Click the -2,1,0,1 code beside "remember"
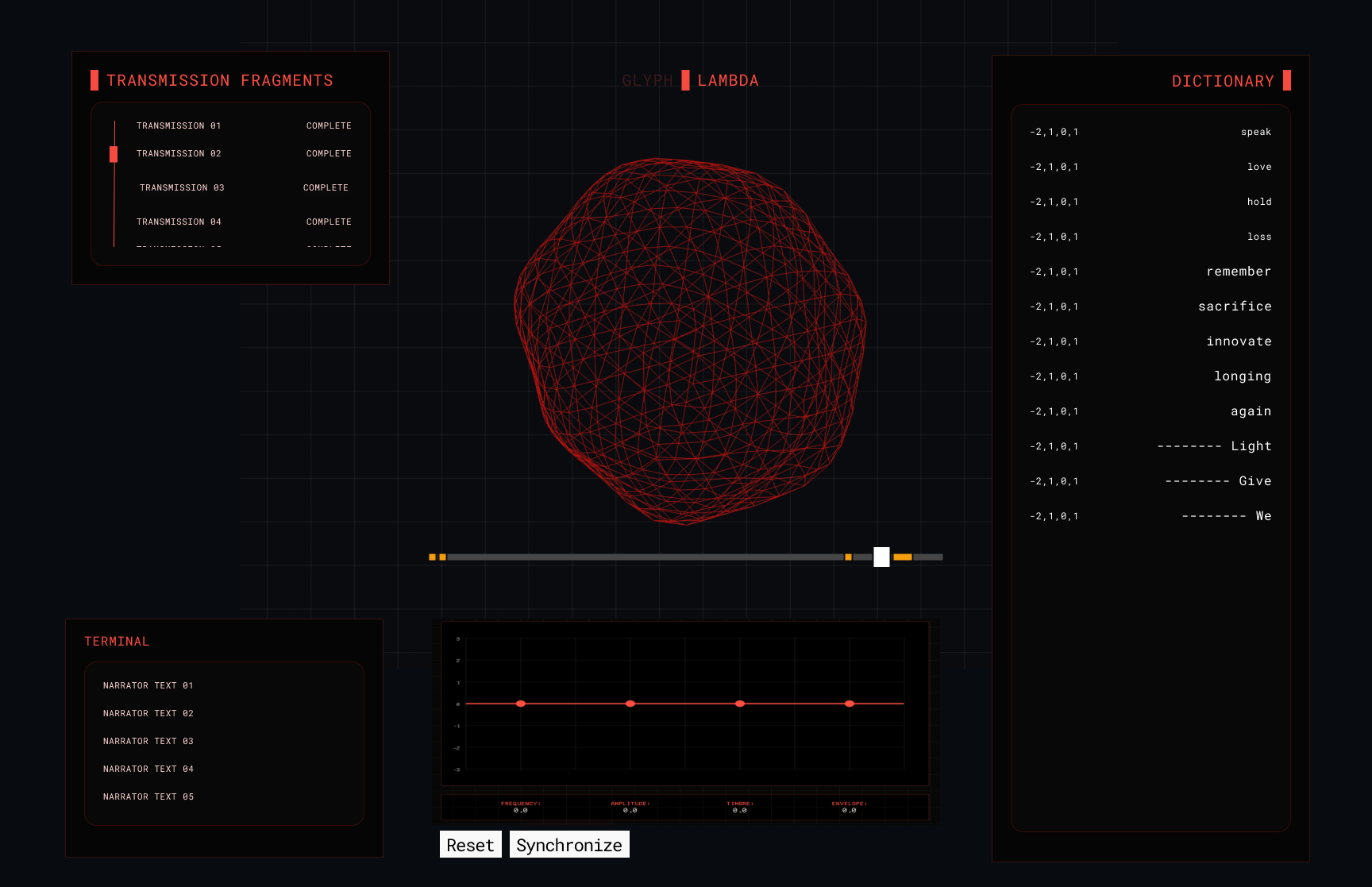This screenshot has height=887, width=1372. [1054, 272]
